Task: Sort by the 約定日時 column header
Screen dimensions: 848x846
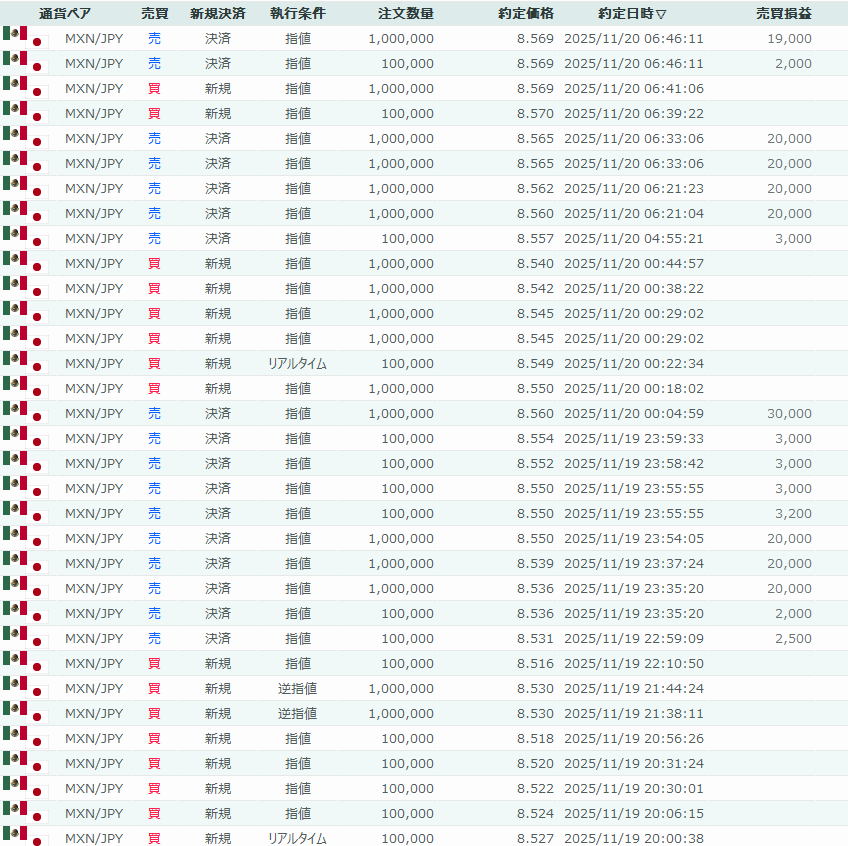Action: (632, 14)
